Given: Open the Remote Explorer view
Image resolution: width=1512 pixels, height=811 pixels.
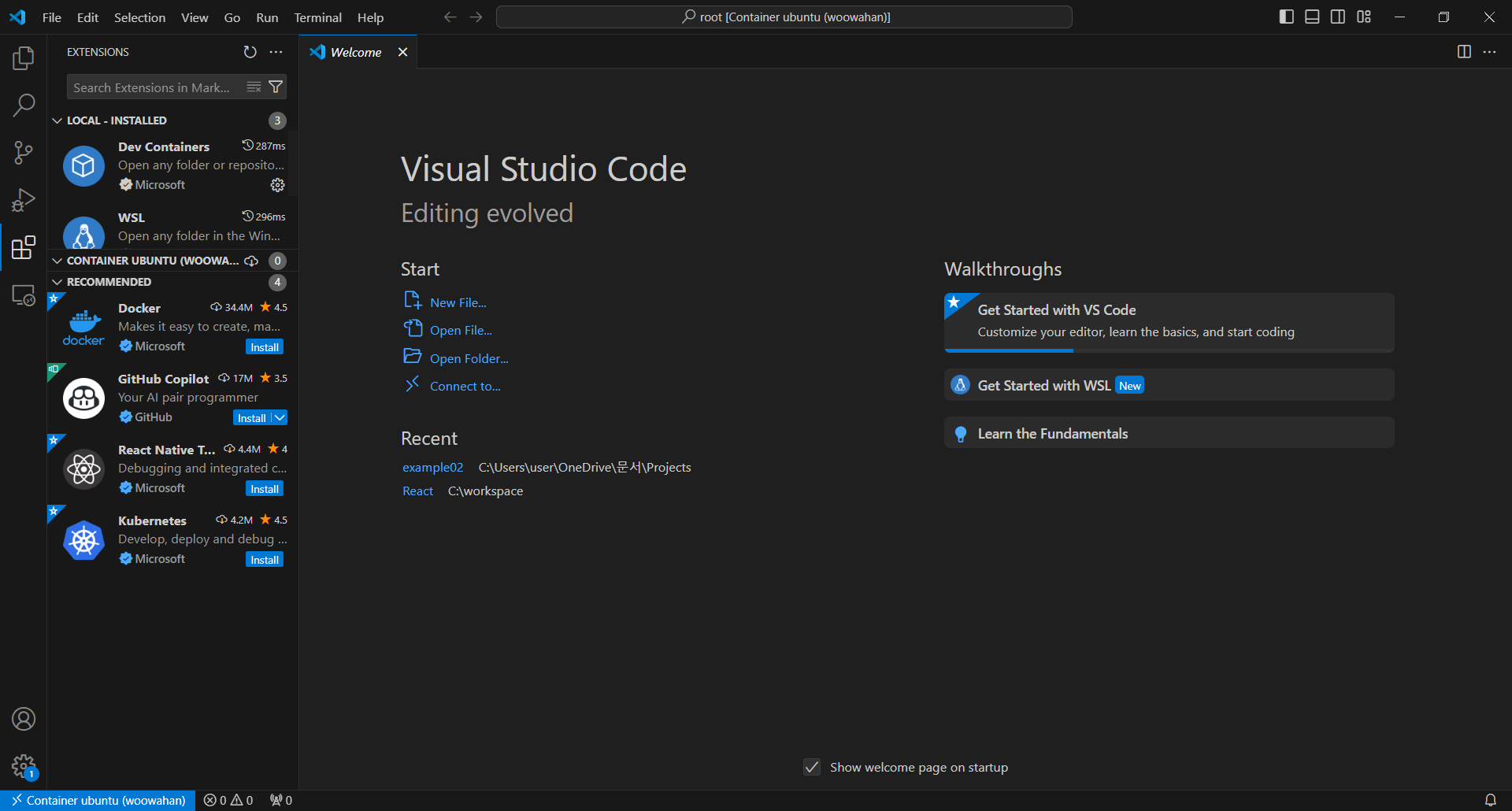Looking at the screenshot, I should click(x=24, y=295).
